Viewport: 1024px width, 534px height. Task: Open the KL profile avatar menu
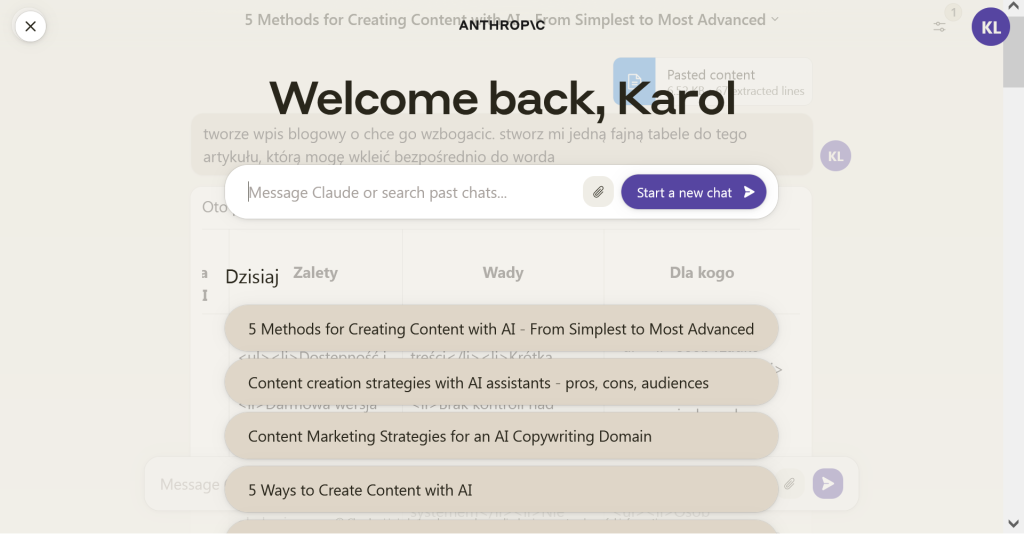(990, 27)
